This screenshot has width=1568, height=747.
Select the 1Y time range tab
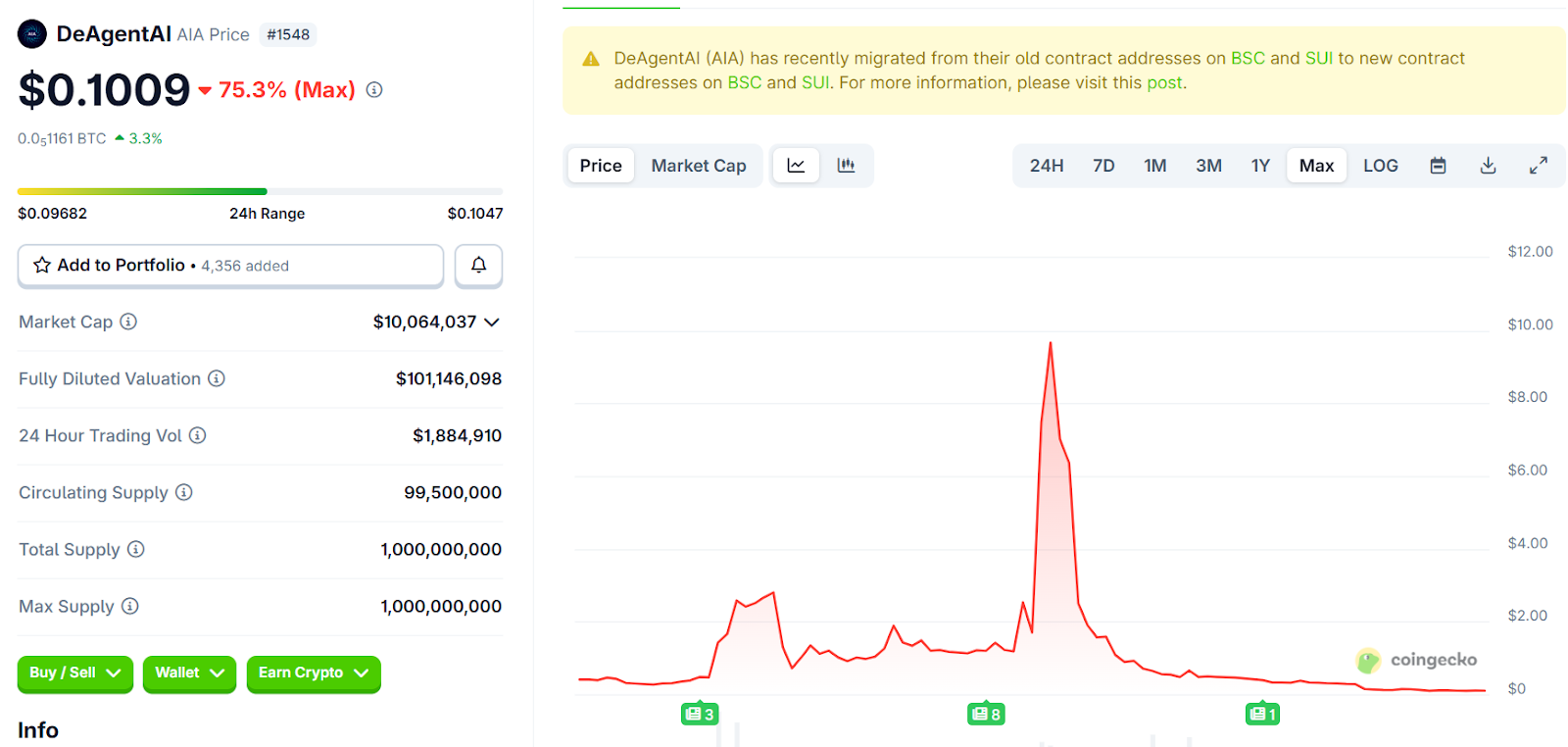click(1260, 166)
